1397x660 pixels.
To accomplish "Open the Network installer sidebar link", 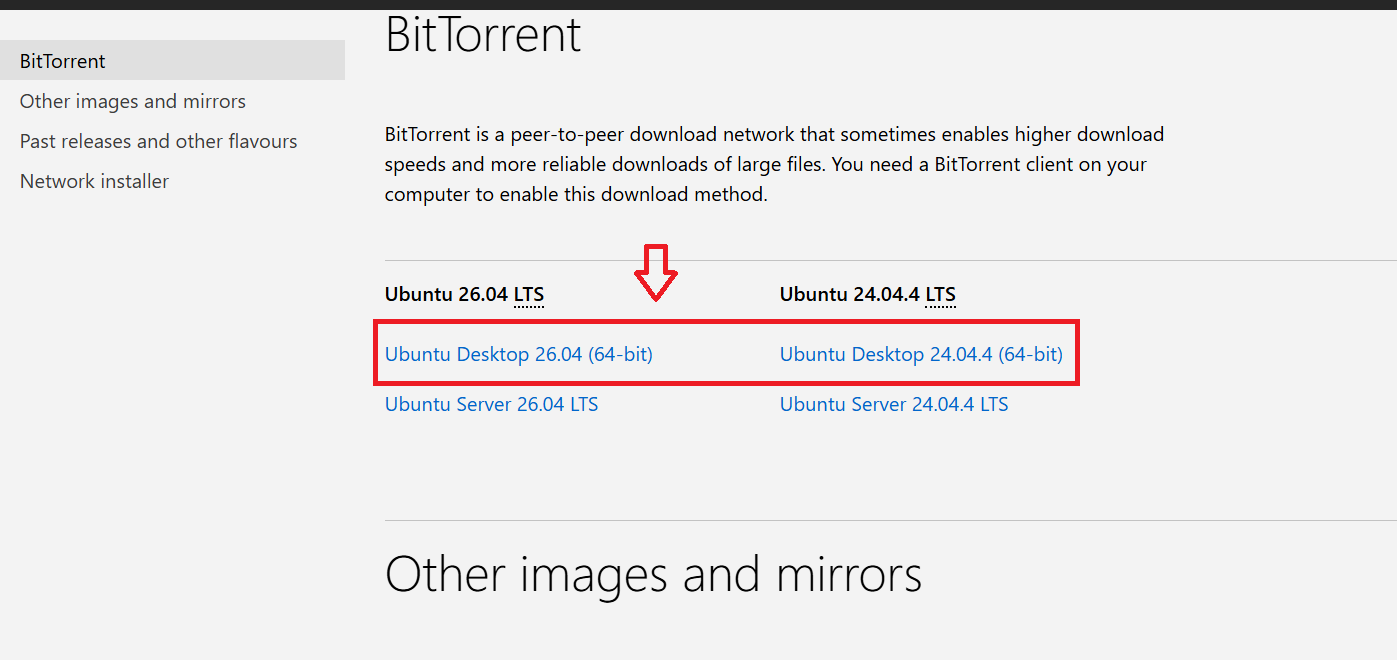I will 94,181.
